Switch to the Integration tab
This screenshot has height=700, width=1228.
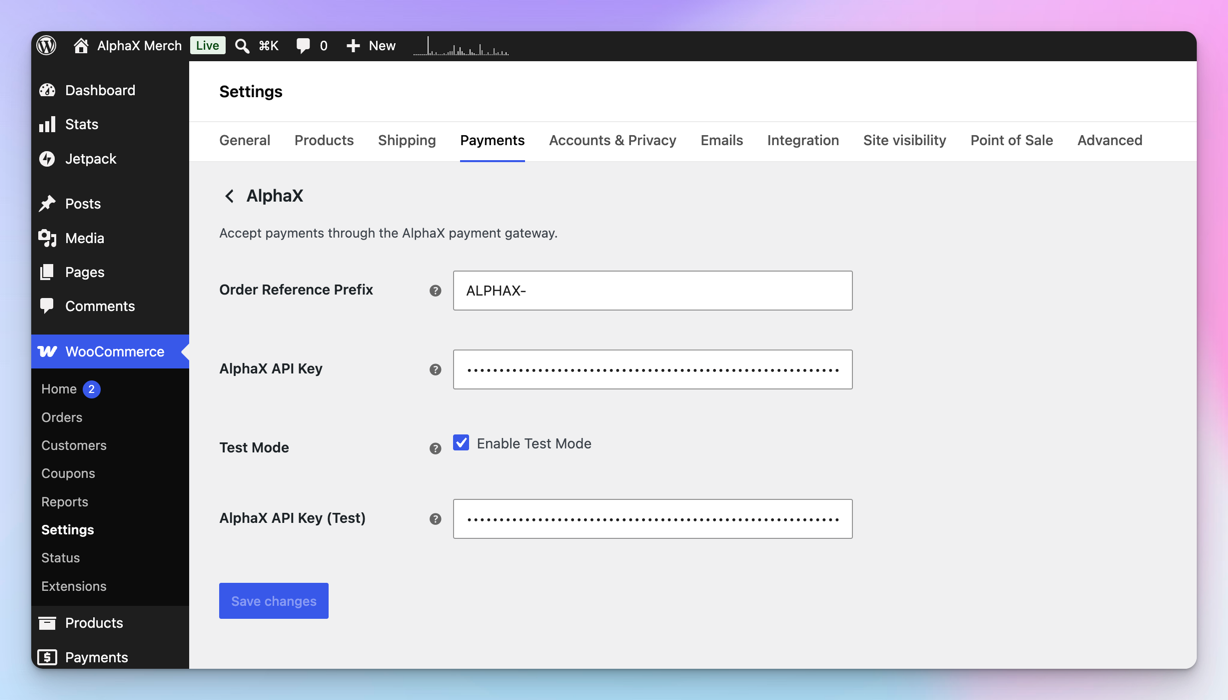803,140
